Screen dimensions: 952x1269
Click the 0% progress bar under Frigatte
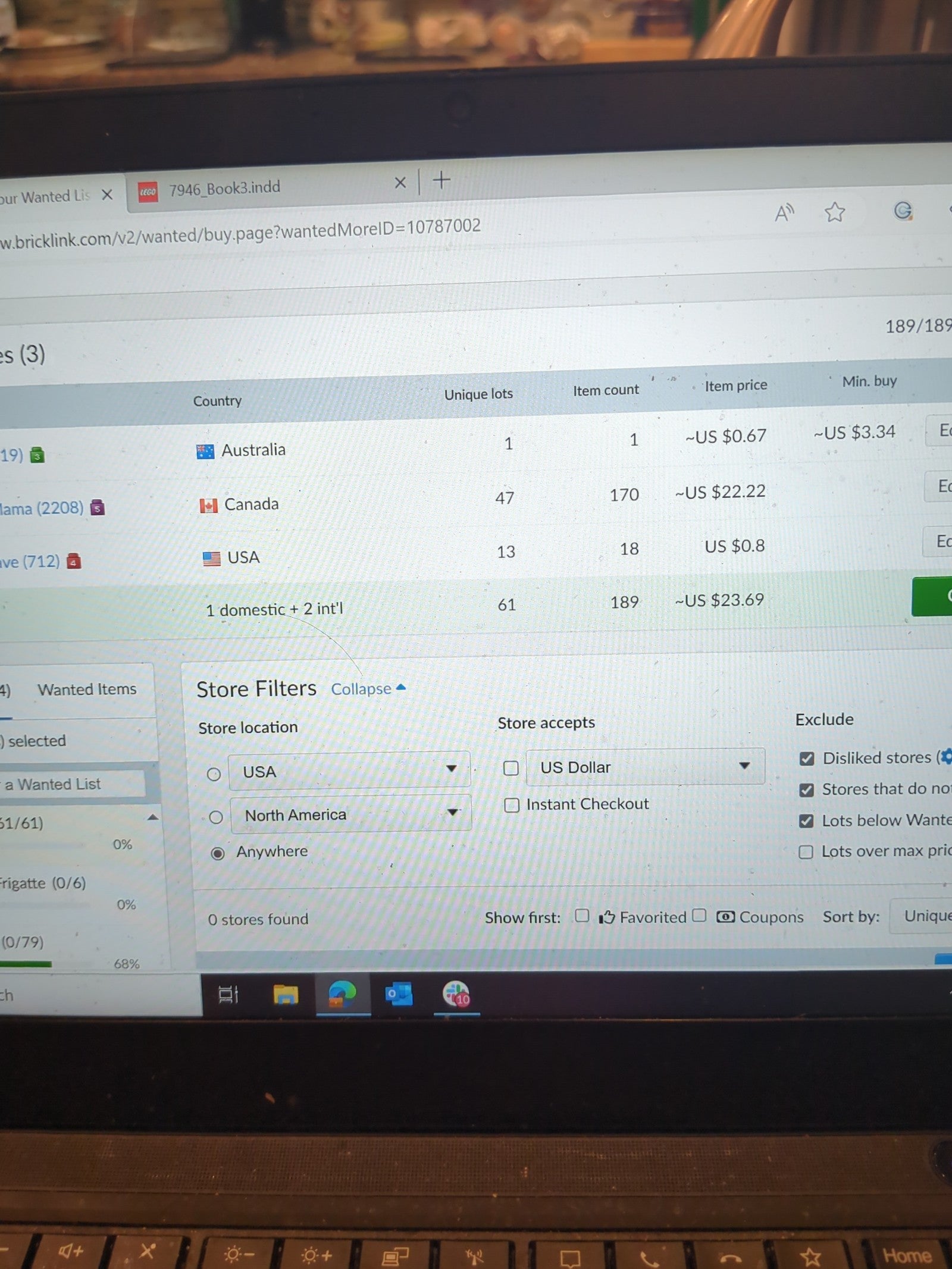[x=45, y=905]
